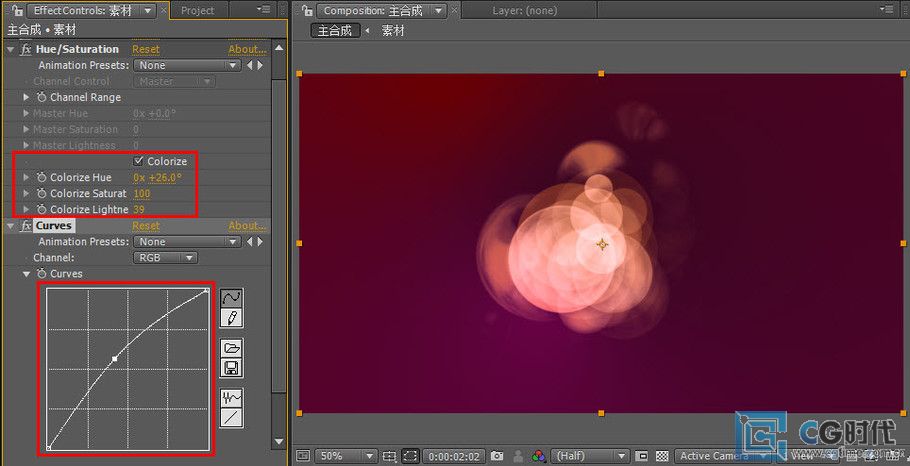Click the Colorize Hue +26.0° value
Viewport: 910px width, 466px height.
coord(165,178)
